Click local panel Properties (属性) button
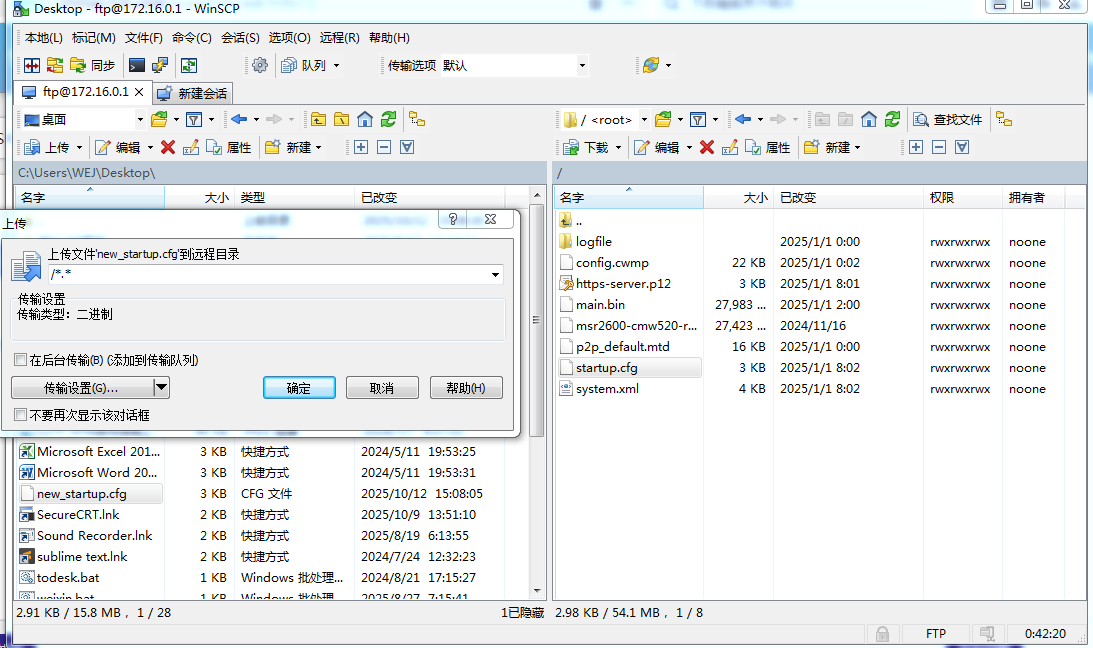The height and width of the screenshot is (648, 1093). (229, 147)
